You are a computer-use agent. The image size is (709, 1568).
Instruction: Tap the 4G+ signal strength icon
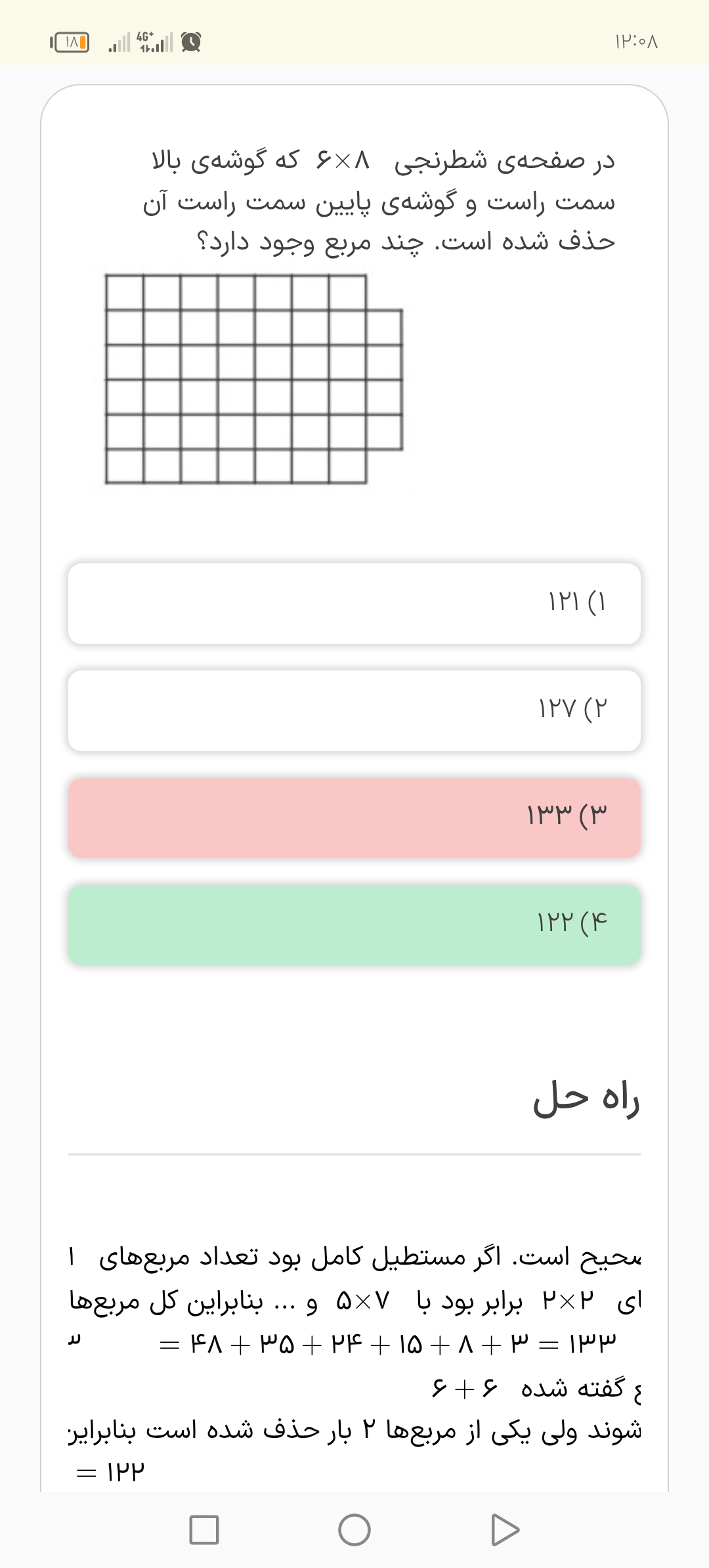[155, 43]
